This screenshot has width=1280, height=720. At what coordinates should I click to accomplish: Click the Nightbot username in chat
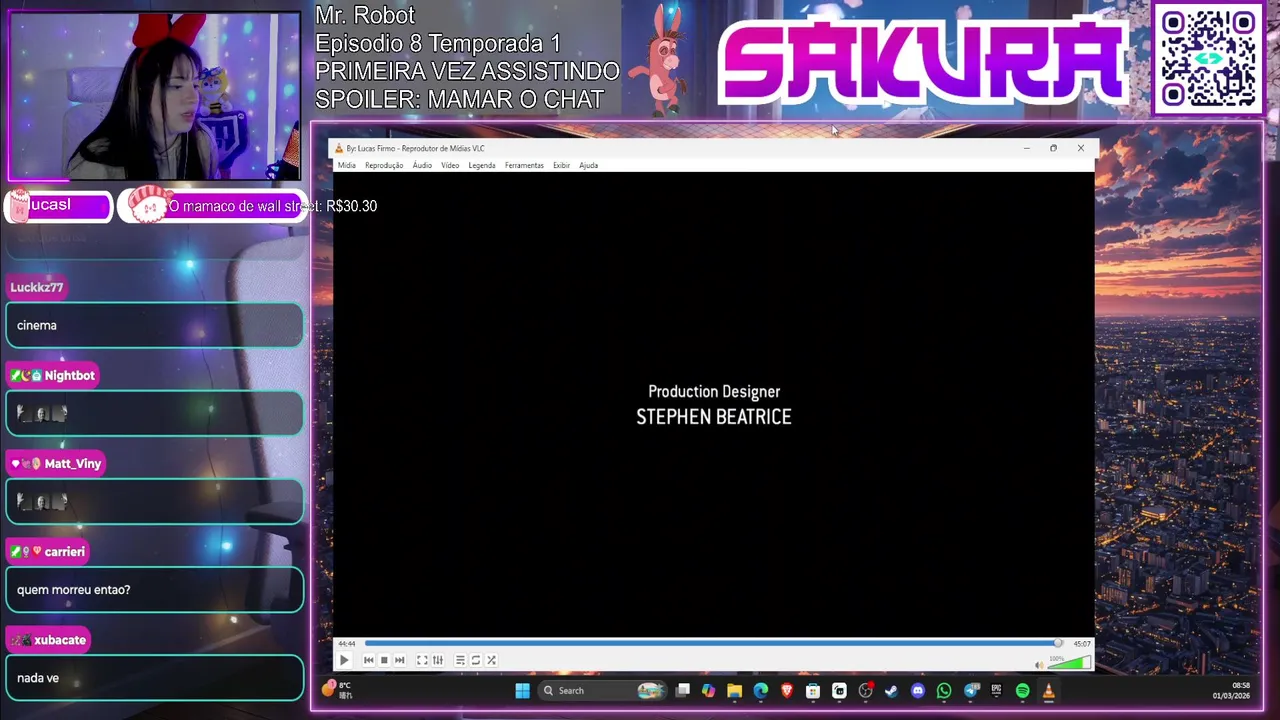pyautogui.click(x=69, y=375)
